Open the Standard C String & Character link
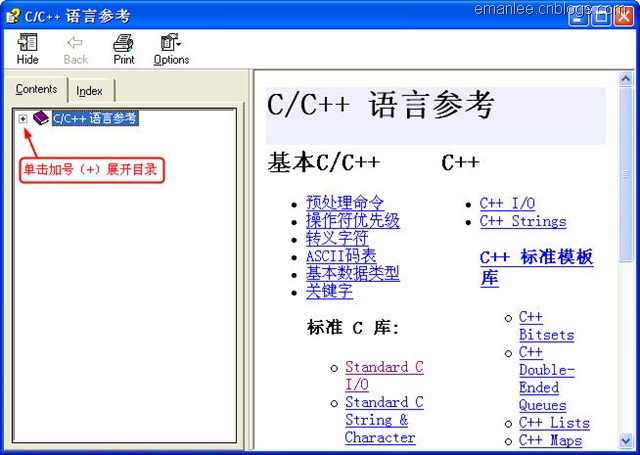Image resolution: width=640 pixels, height=455 pixels. 384,419
